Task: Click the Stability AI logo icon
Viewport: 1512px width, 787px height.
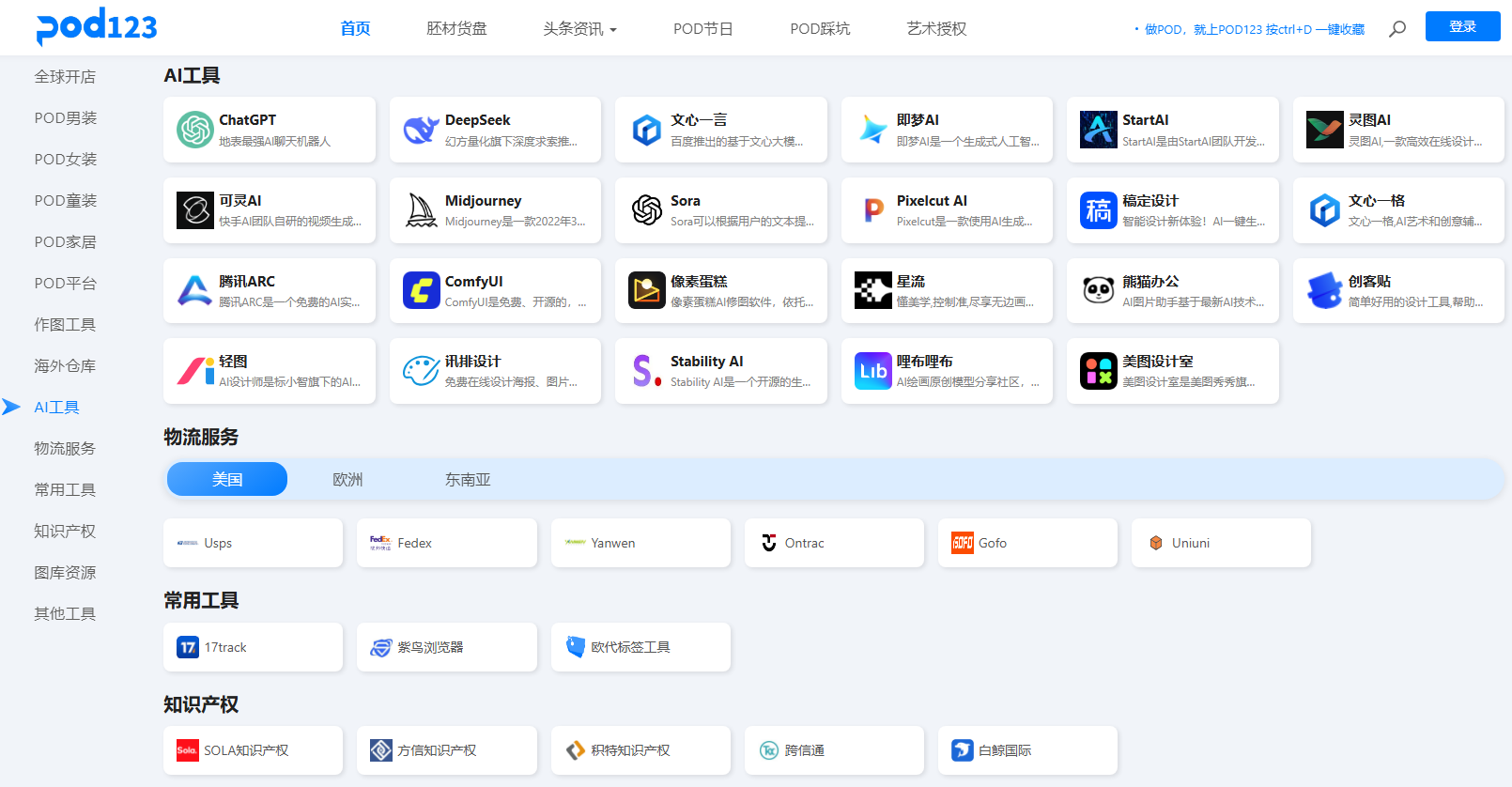Action: click(x=646, y=371)
